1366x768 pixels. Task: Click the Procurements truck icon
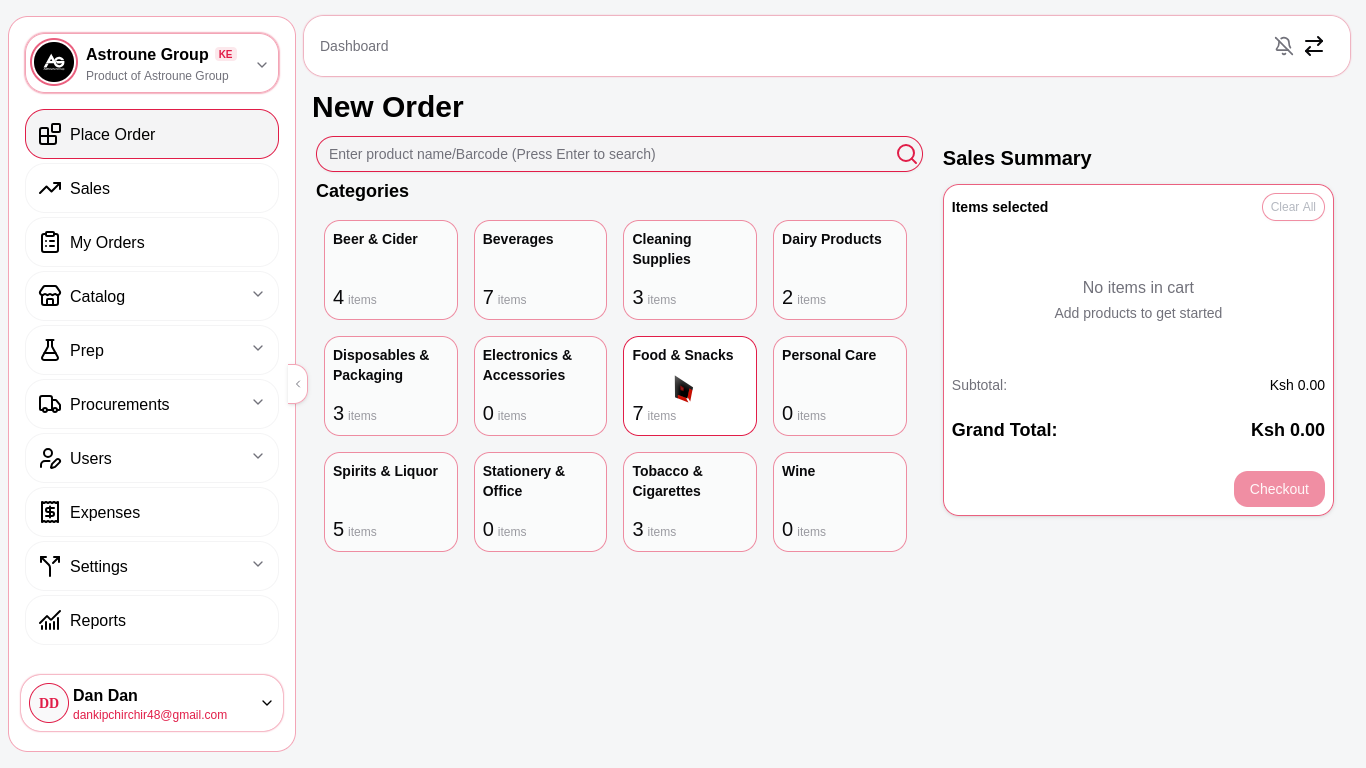tap(50, 404)
